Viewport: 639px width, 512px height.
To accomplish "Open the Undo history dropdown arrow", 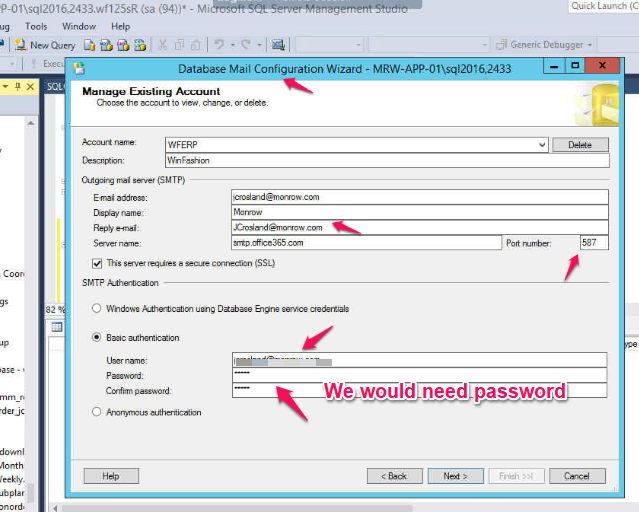I will coord(232,45).
